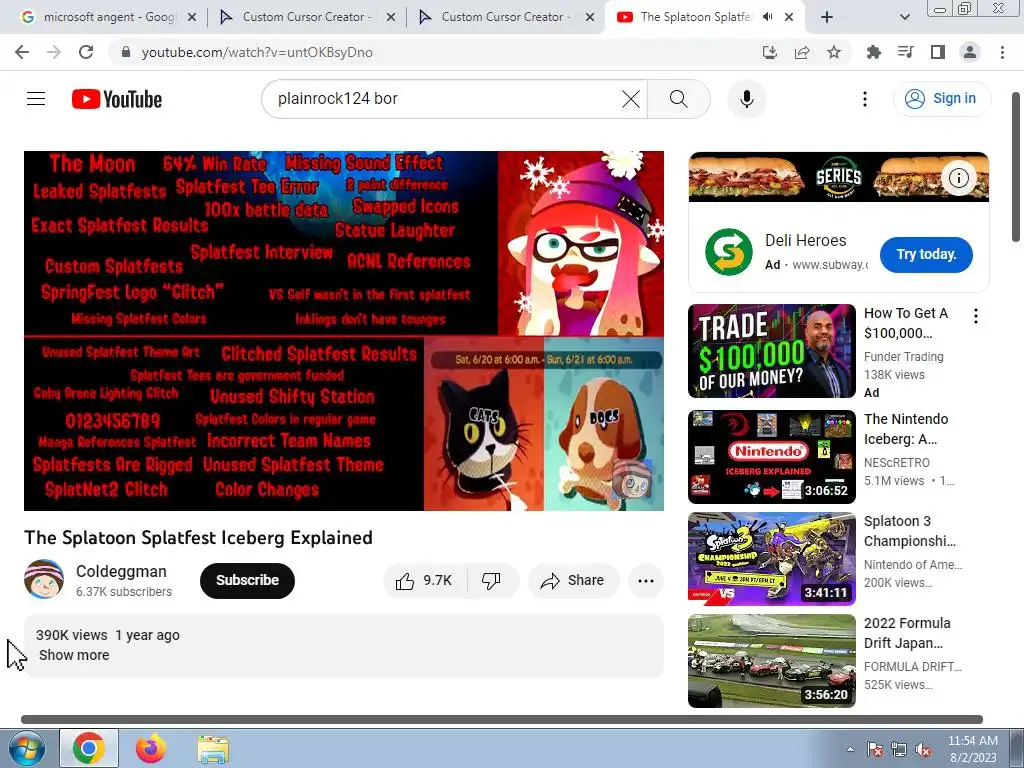
Task: Expand description with Show more
Action: coord(74,655)
